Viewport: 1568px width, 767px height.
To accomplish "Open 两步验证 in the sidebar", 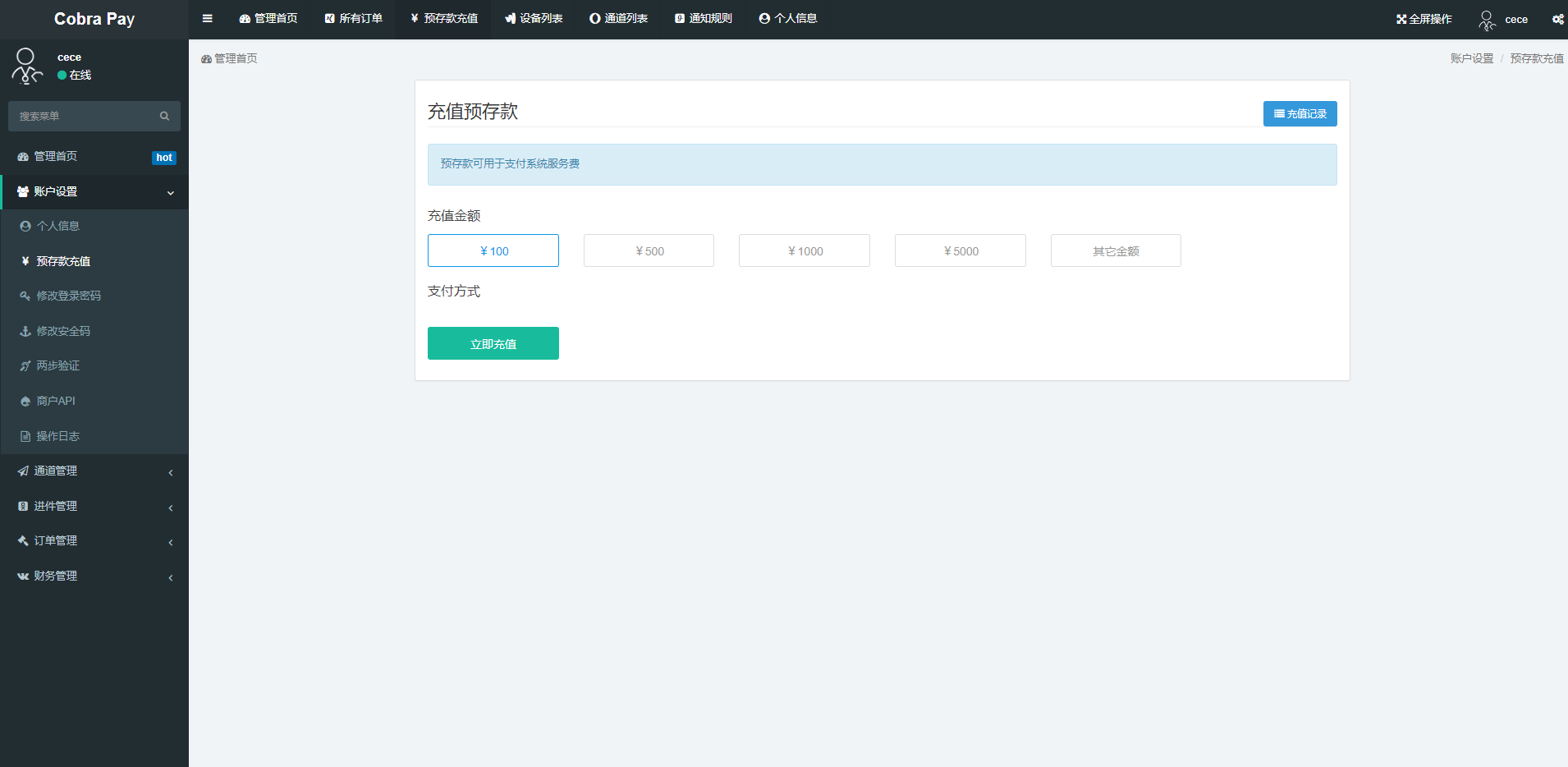I will (x=57, y=366).
